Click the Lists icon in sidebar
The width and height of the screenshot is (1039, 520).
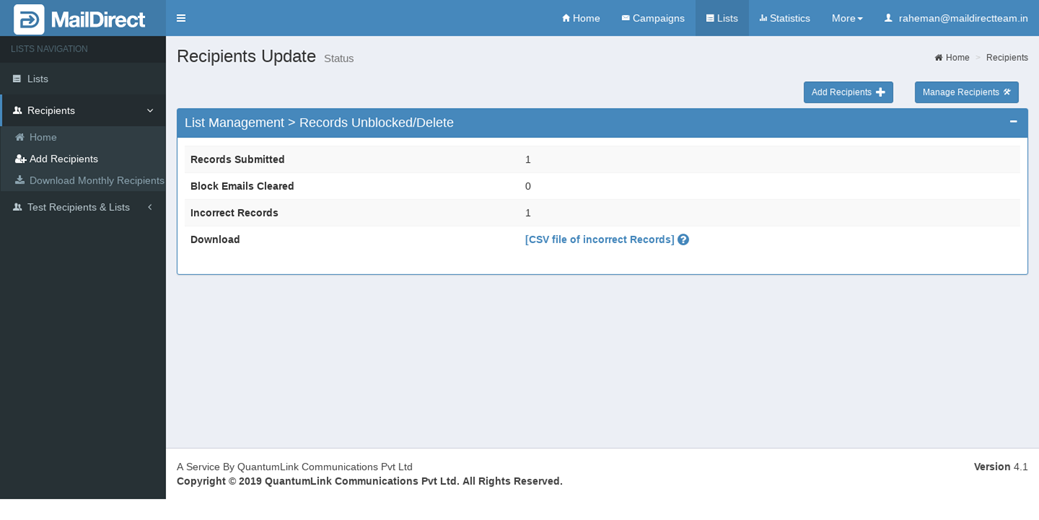pos(17,79)
